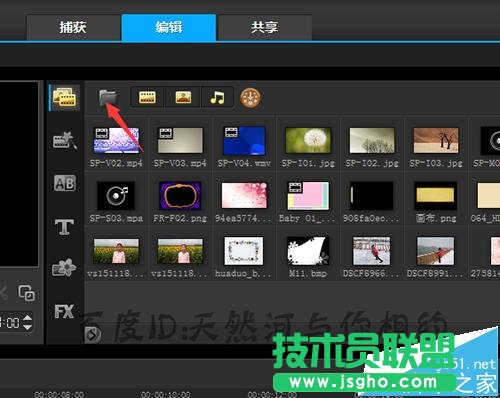Click the FR-F02.png file name label
The height and width of the screenshot is (398, 500).
180,219
